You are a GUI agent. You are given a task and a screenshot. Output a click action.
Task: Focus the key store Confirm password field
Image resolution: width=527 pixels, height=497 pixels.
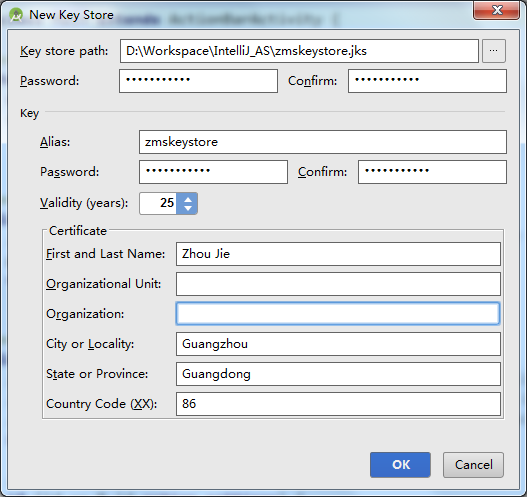pos(427,81)
